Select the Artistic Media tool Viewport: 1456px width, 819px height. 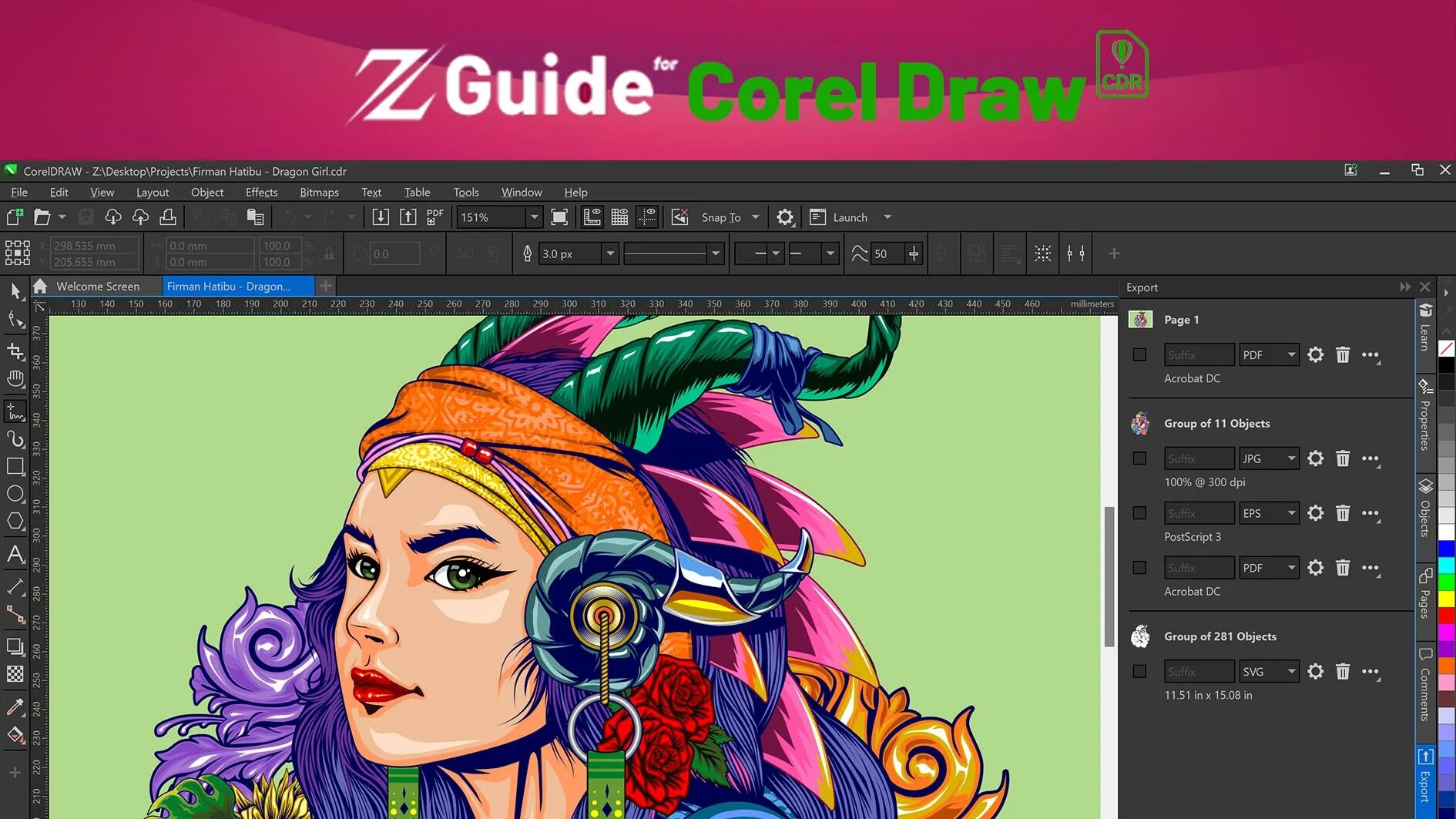click(15, 439)
